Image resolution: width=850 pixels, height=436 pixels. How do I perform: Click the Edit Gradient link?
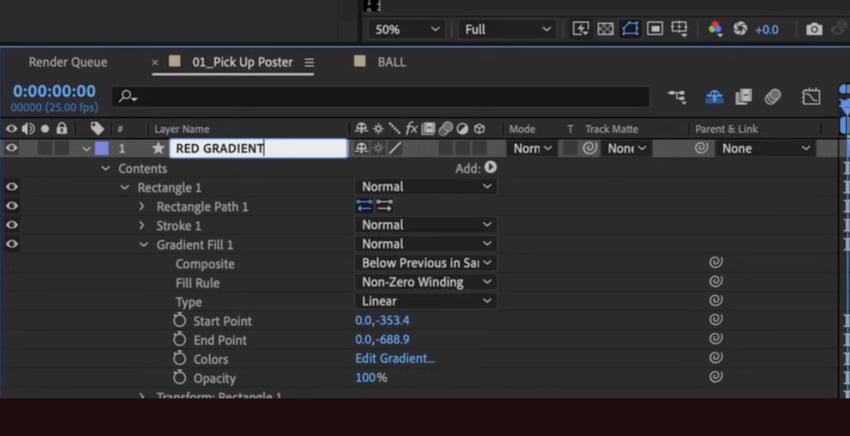tap(395, 358)
